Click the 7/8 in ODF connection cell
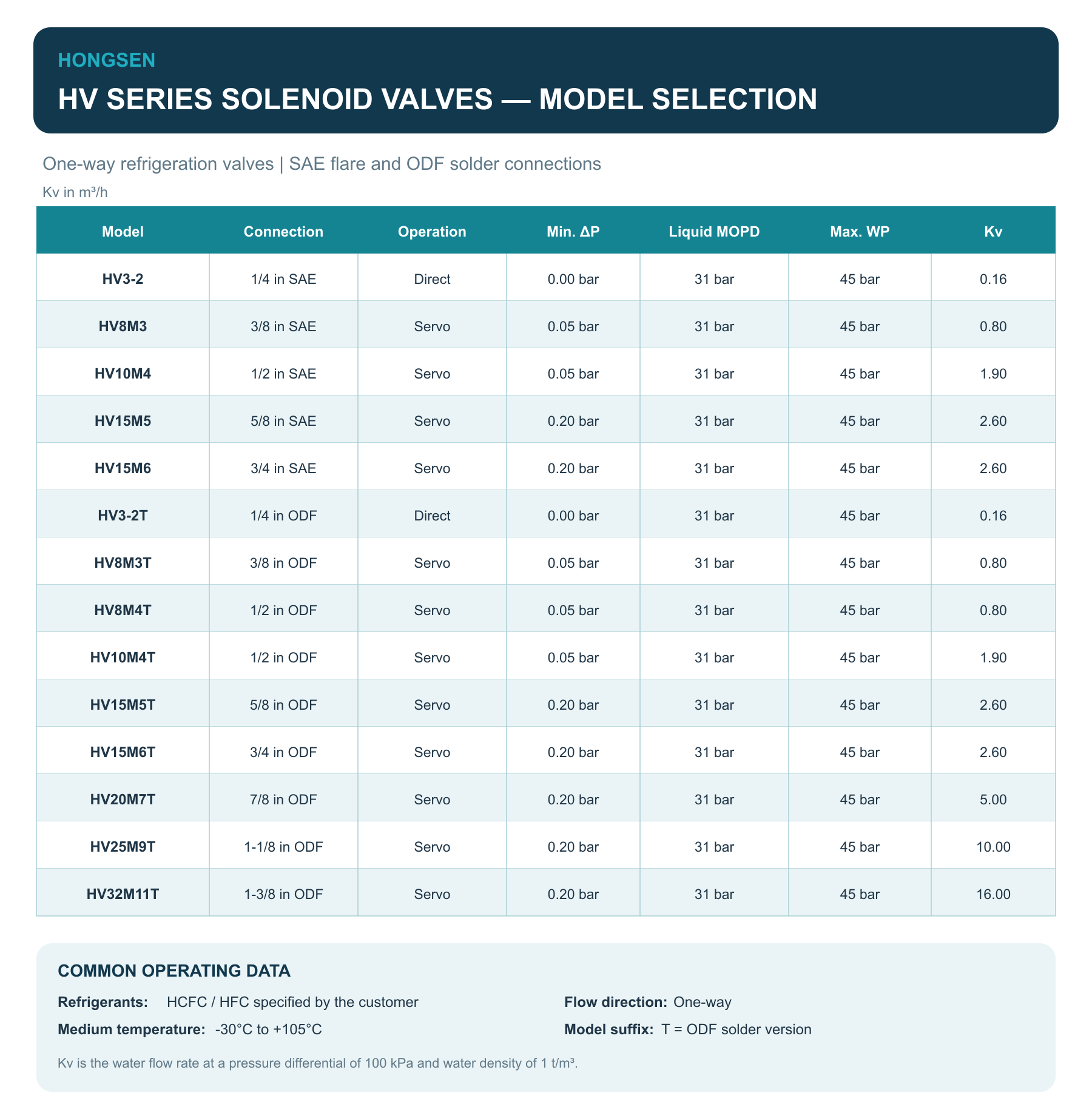The width and height of the screenshot is (1092, 1104). 283,799
